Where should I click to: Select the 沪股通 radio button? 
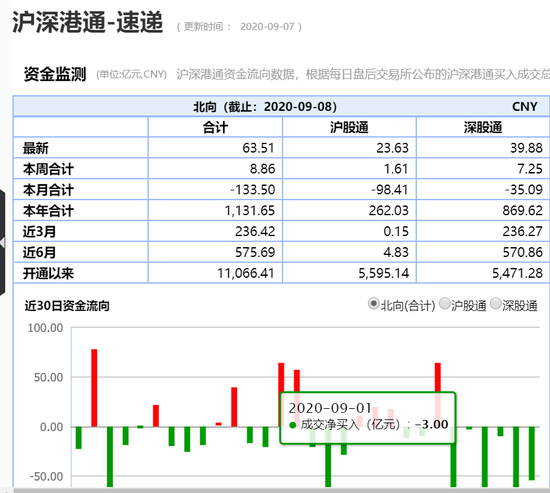click(x=444, y=304)
